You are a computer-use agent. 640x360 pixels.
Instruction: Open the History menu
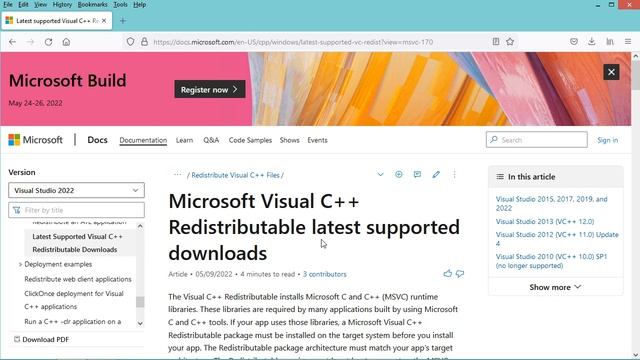pyautogui.click(x=62, y=4)
